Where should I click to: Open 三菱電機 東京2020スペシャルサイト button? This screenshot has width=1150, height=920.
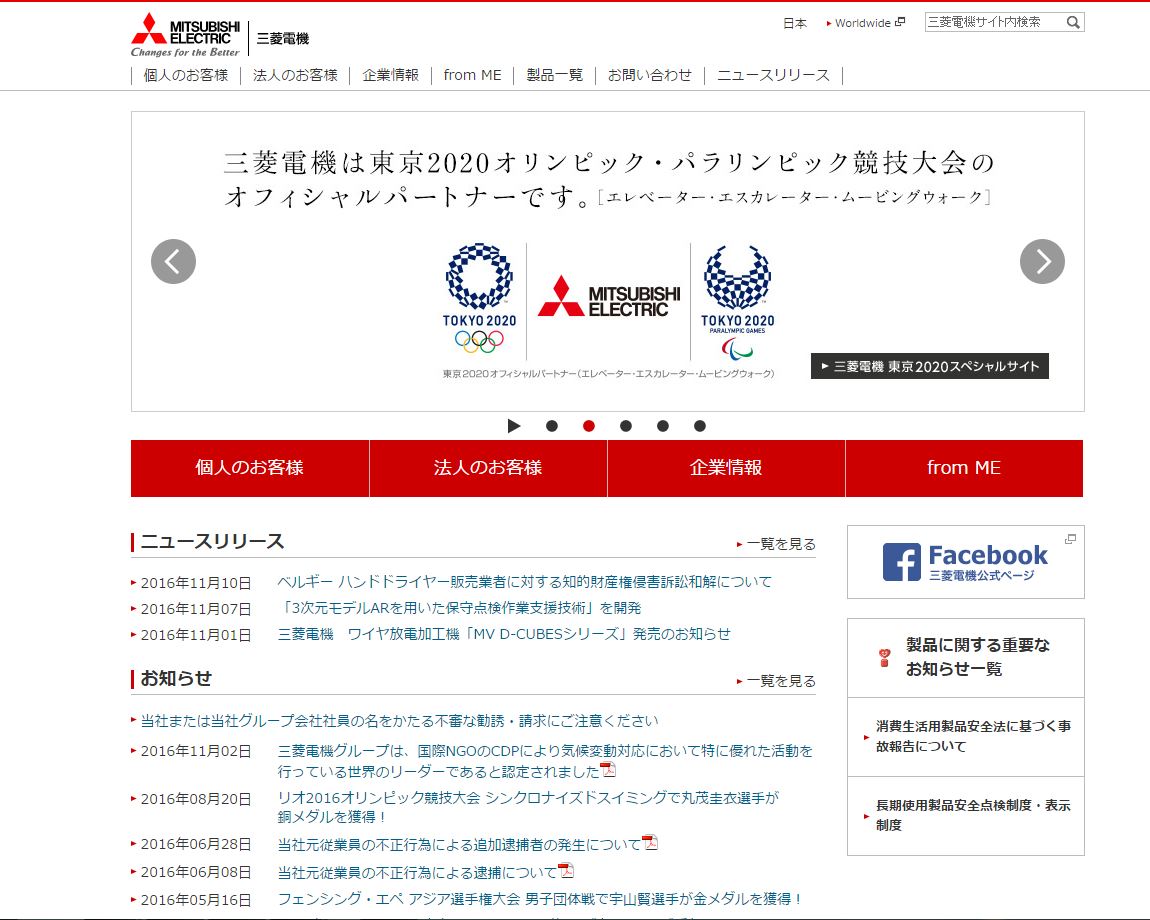(x=930, y=366)
